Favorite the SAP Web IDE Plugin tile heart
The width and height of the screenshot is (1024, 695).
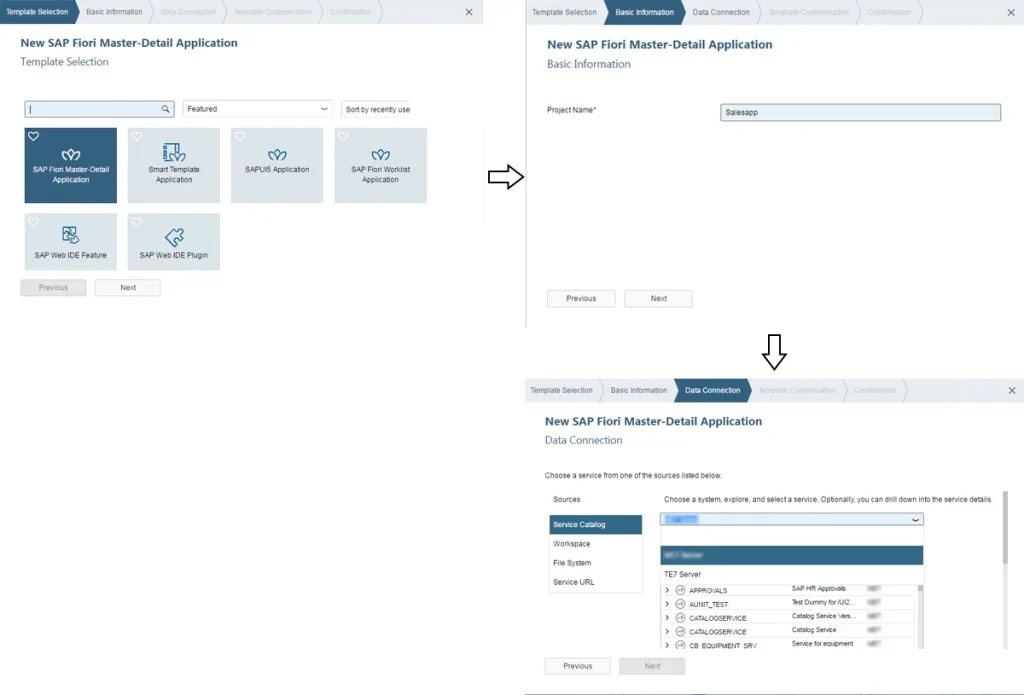click(x=136, y=222)
